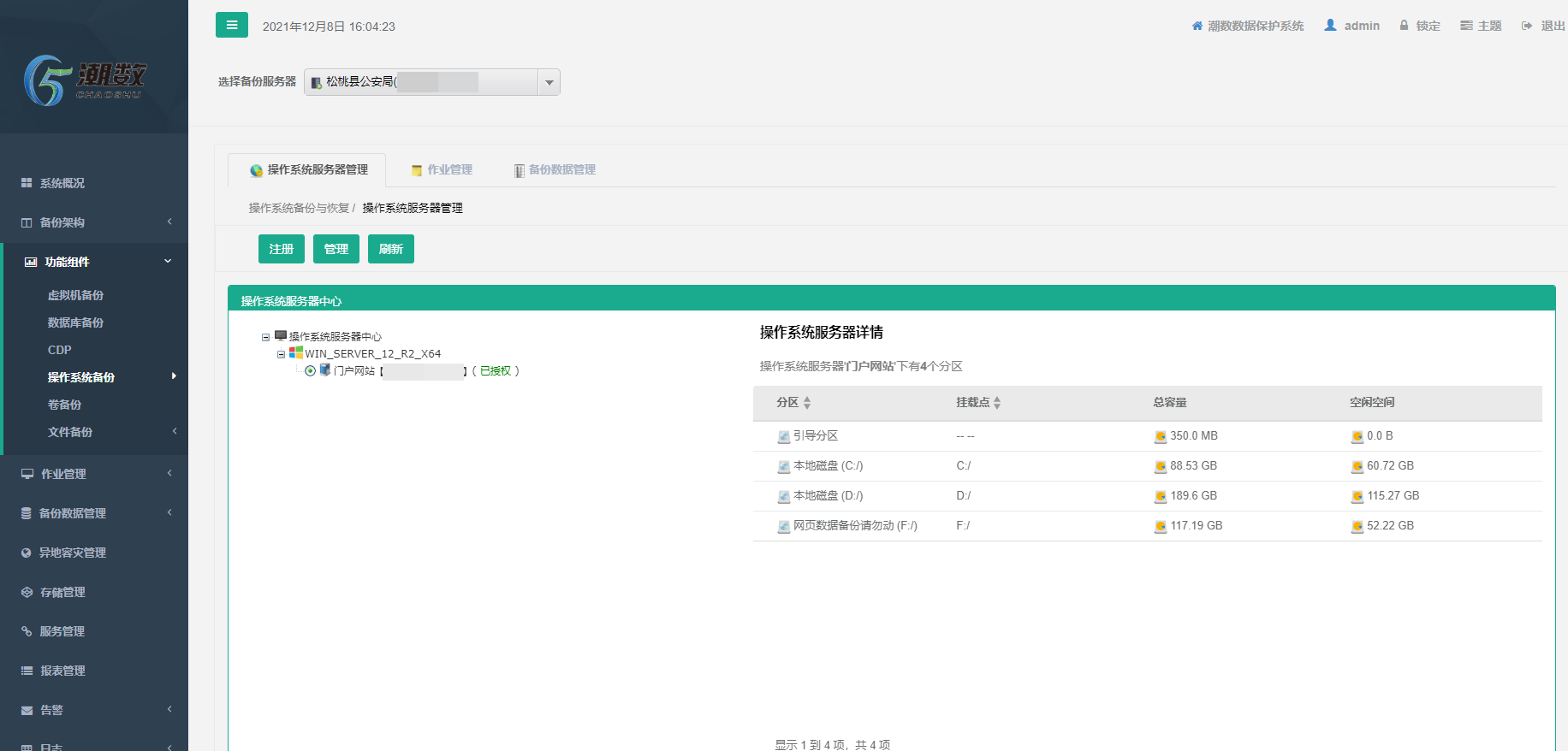
Task: Click the 管理 button
Action: (336, 249)
